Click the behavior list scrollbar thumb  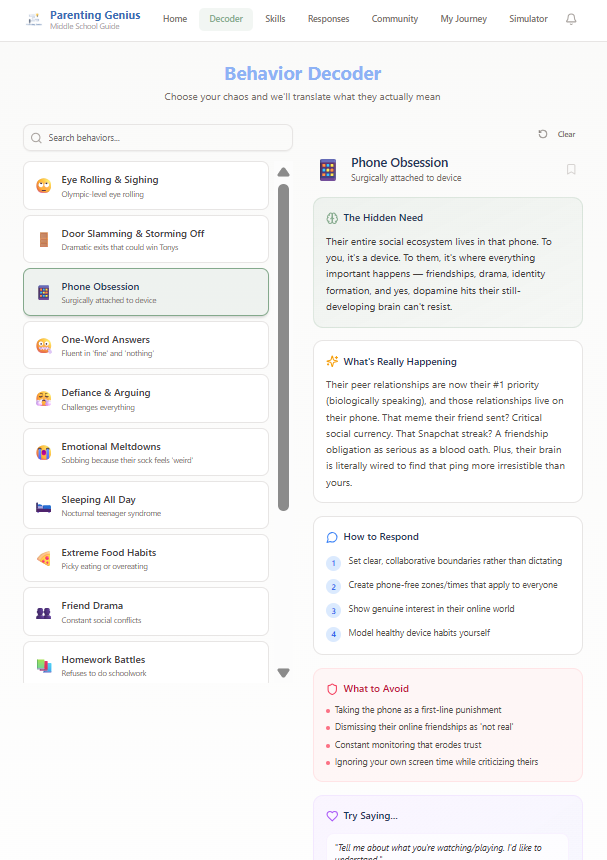click(x=283, y=345)
